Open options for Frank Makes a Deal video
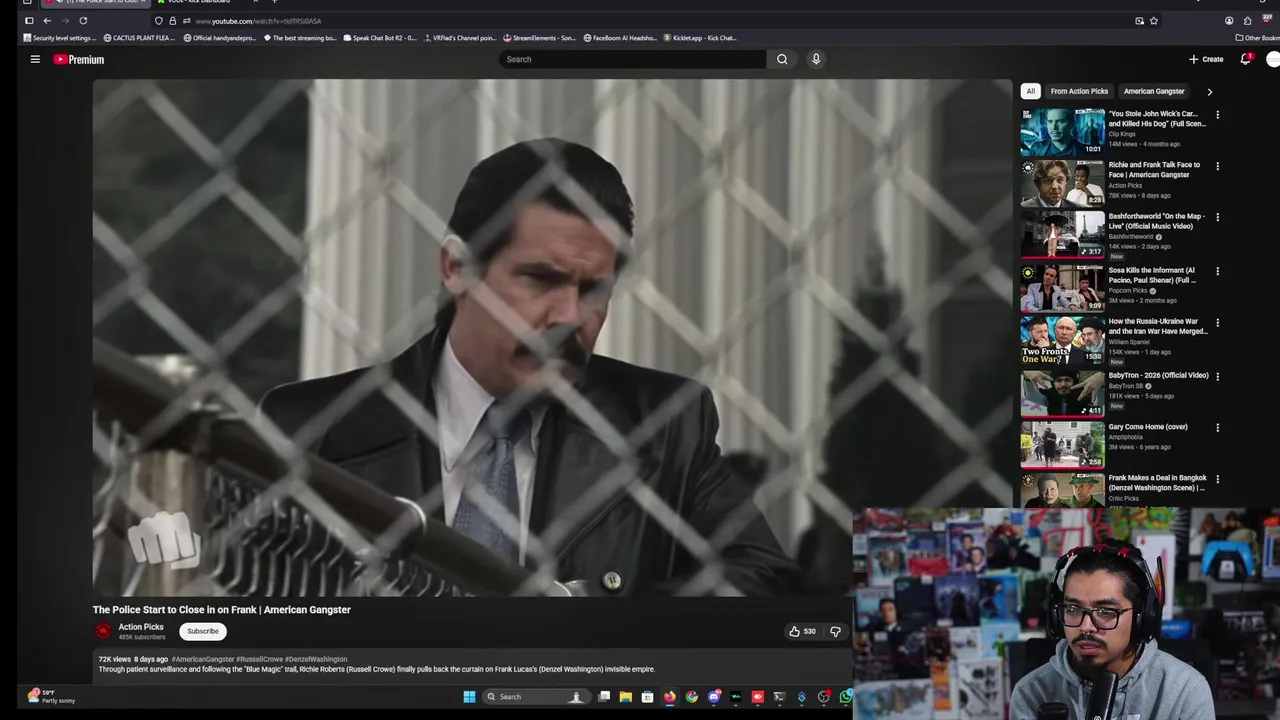 [1217, 479]
